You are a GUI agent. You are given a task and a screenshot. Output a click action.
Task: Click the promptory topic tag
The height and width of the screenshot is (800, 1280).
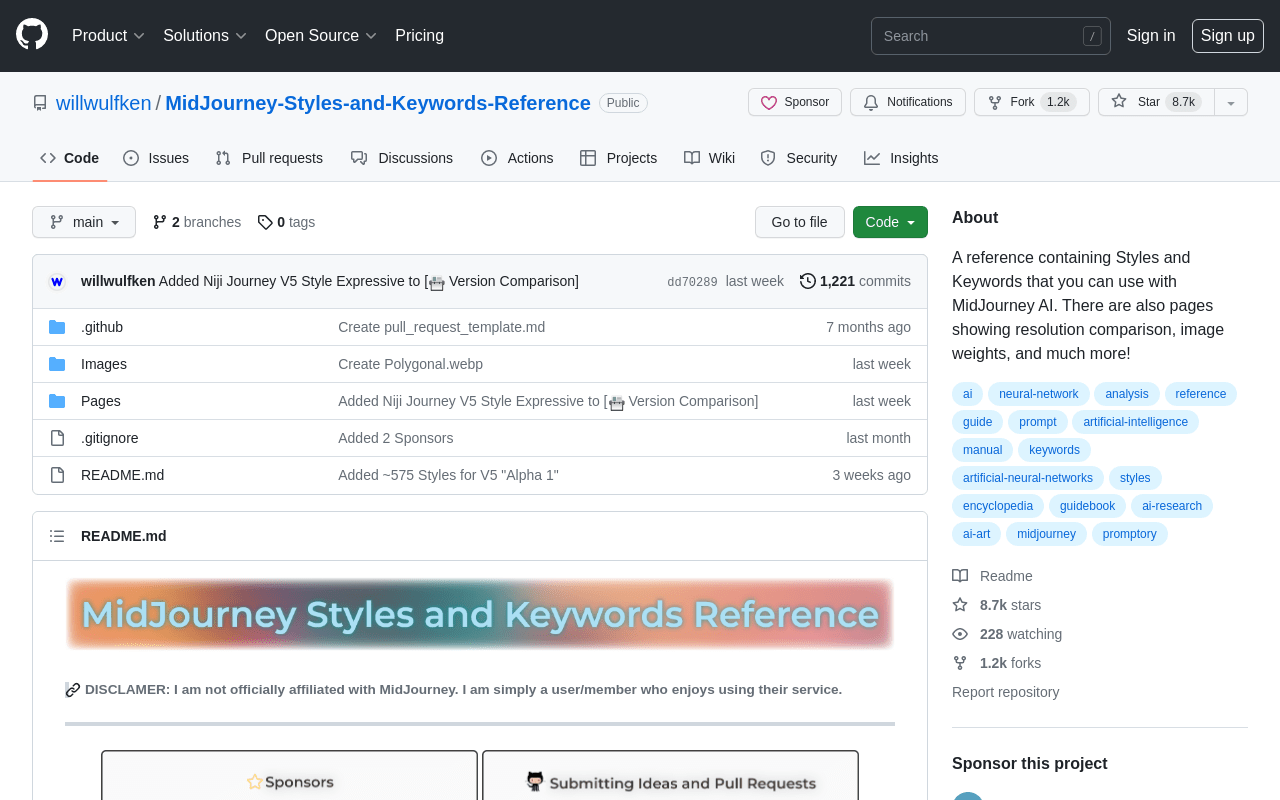(x=1130, y=534)
